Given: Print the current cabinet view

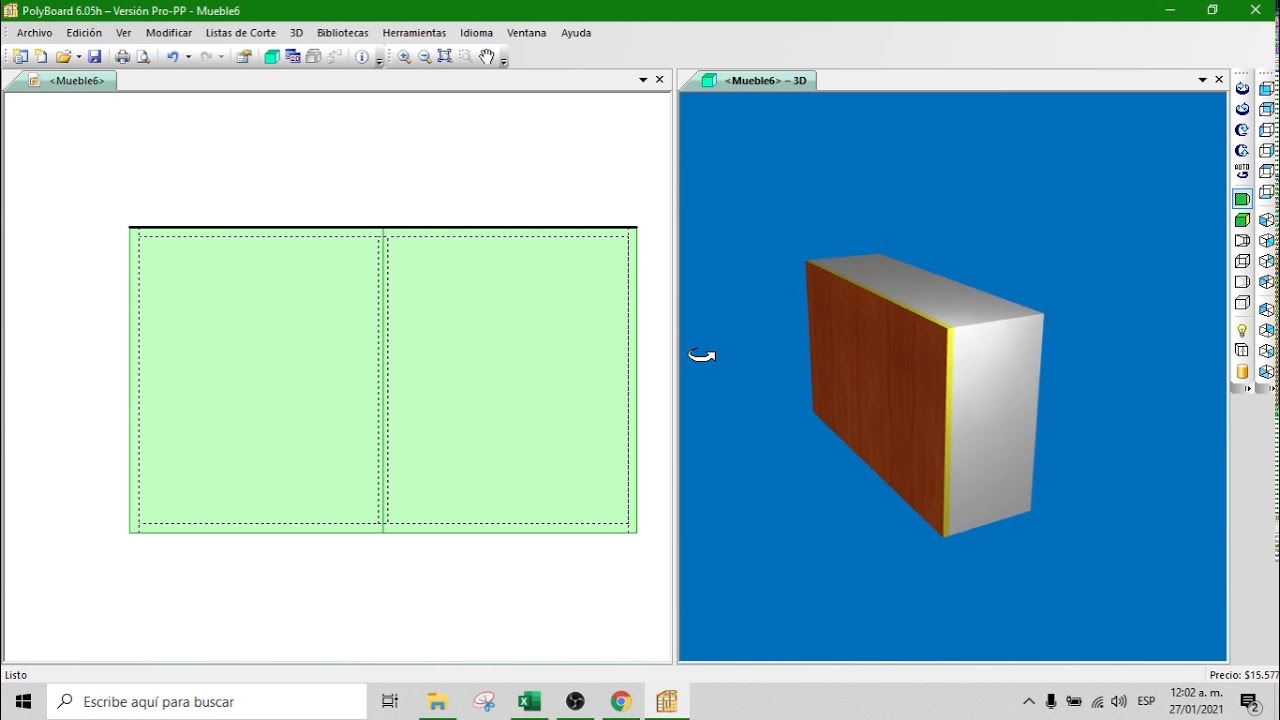Looking at the screenshot, I should pyautogui.click(x=122, y=57).
